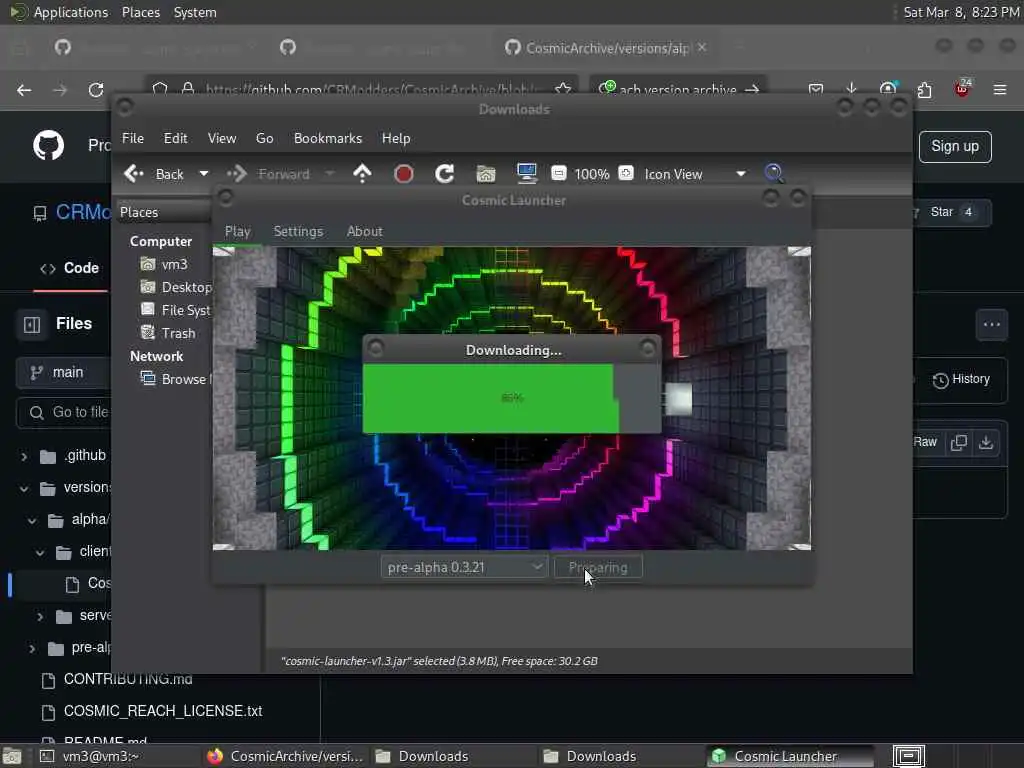Click GitHub logo on the page
Viewport: 1024px width, 768px height.
[49, 145]
